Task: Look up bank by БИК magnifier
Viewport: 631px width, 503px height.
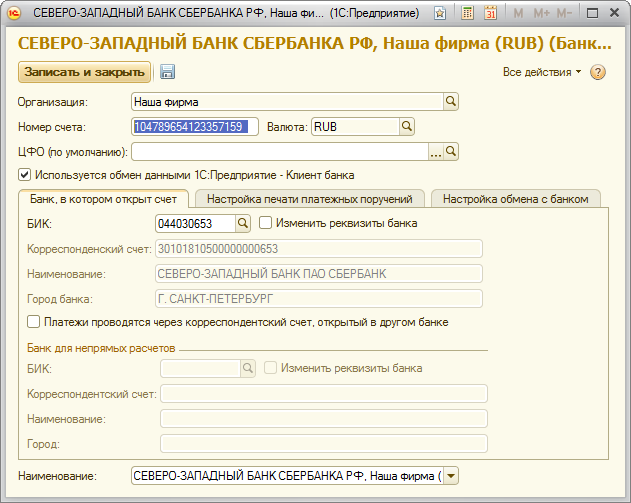Action: pos(243,223)
